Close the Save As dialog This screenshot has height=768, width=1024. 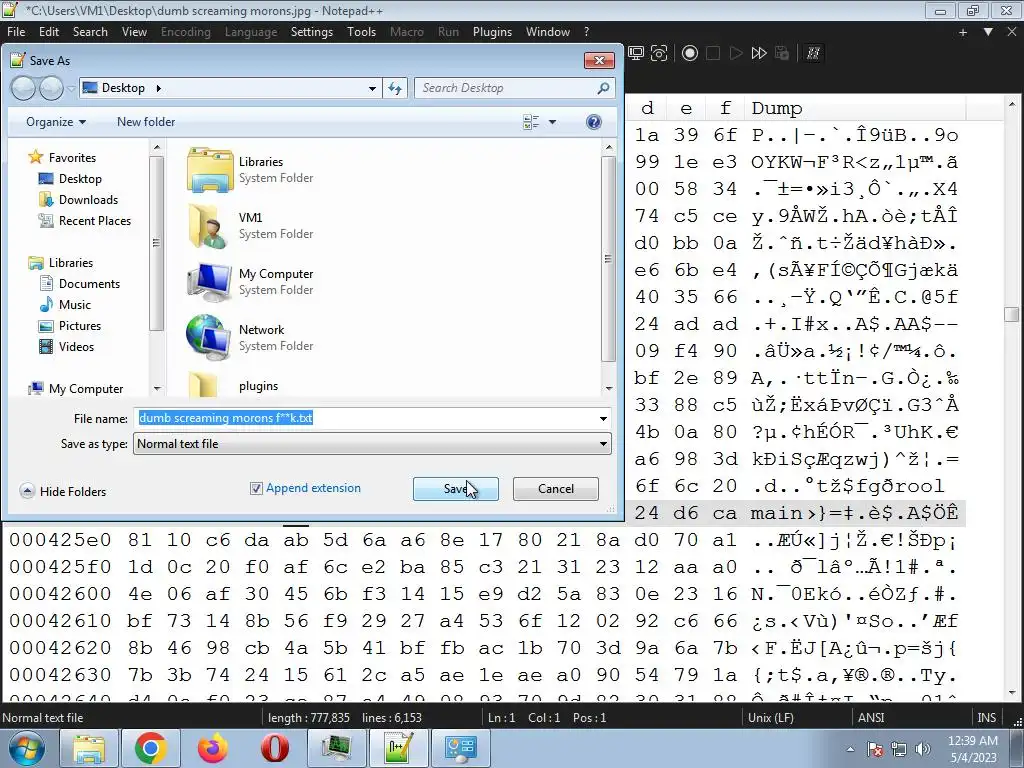tap(599, 61)
